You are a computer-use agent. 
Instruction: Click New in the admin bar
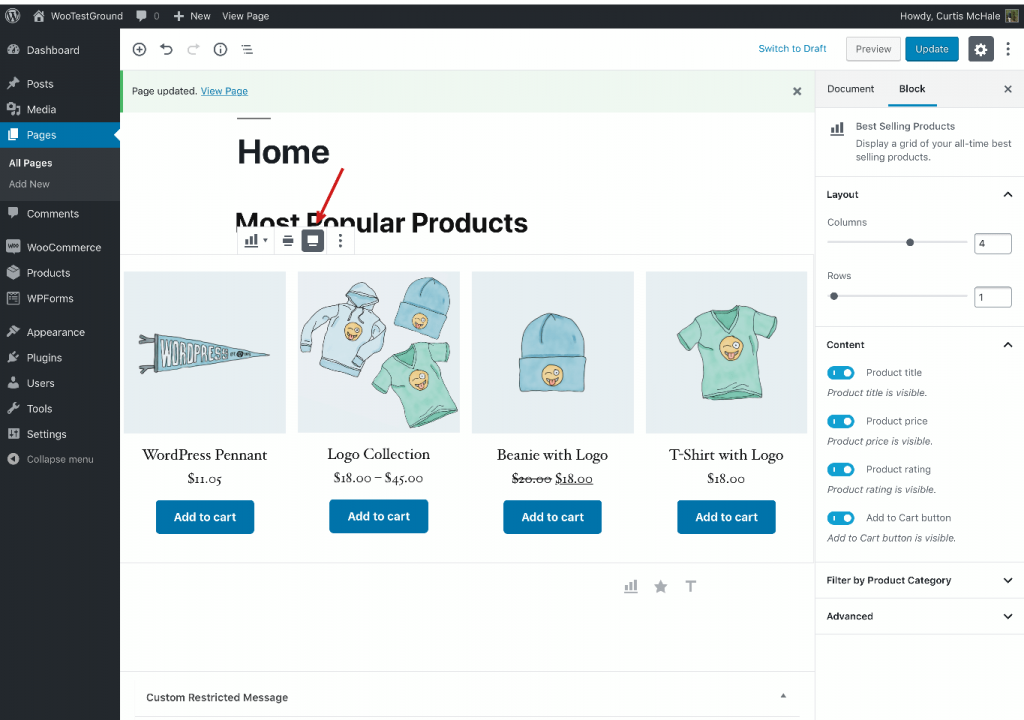click(x=192, y=16)
